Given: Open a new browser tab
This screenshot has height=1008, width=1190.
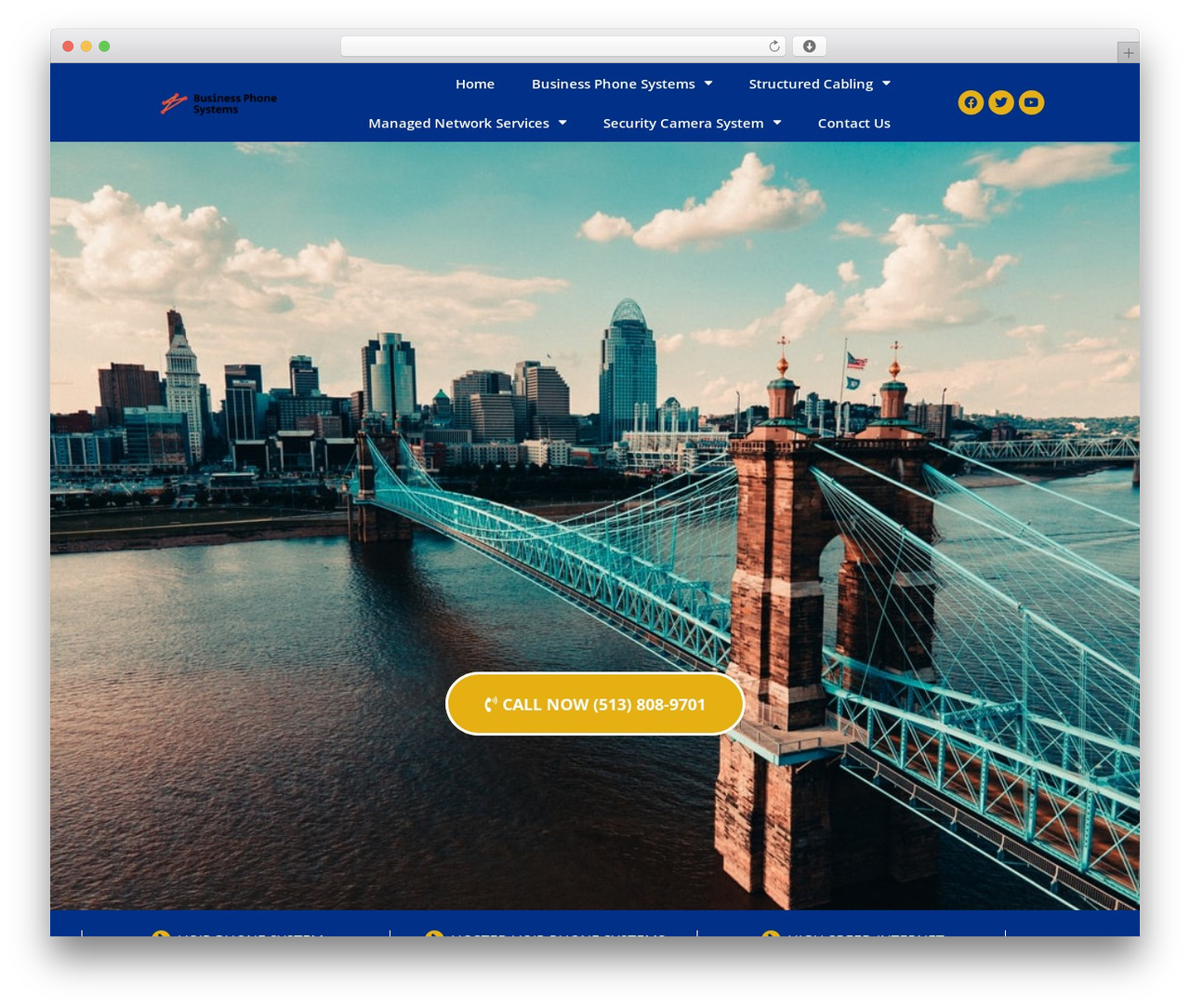Looking at the screenshot, I should pos(1128,53).
